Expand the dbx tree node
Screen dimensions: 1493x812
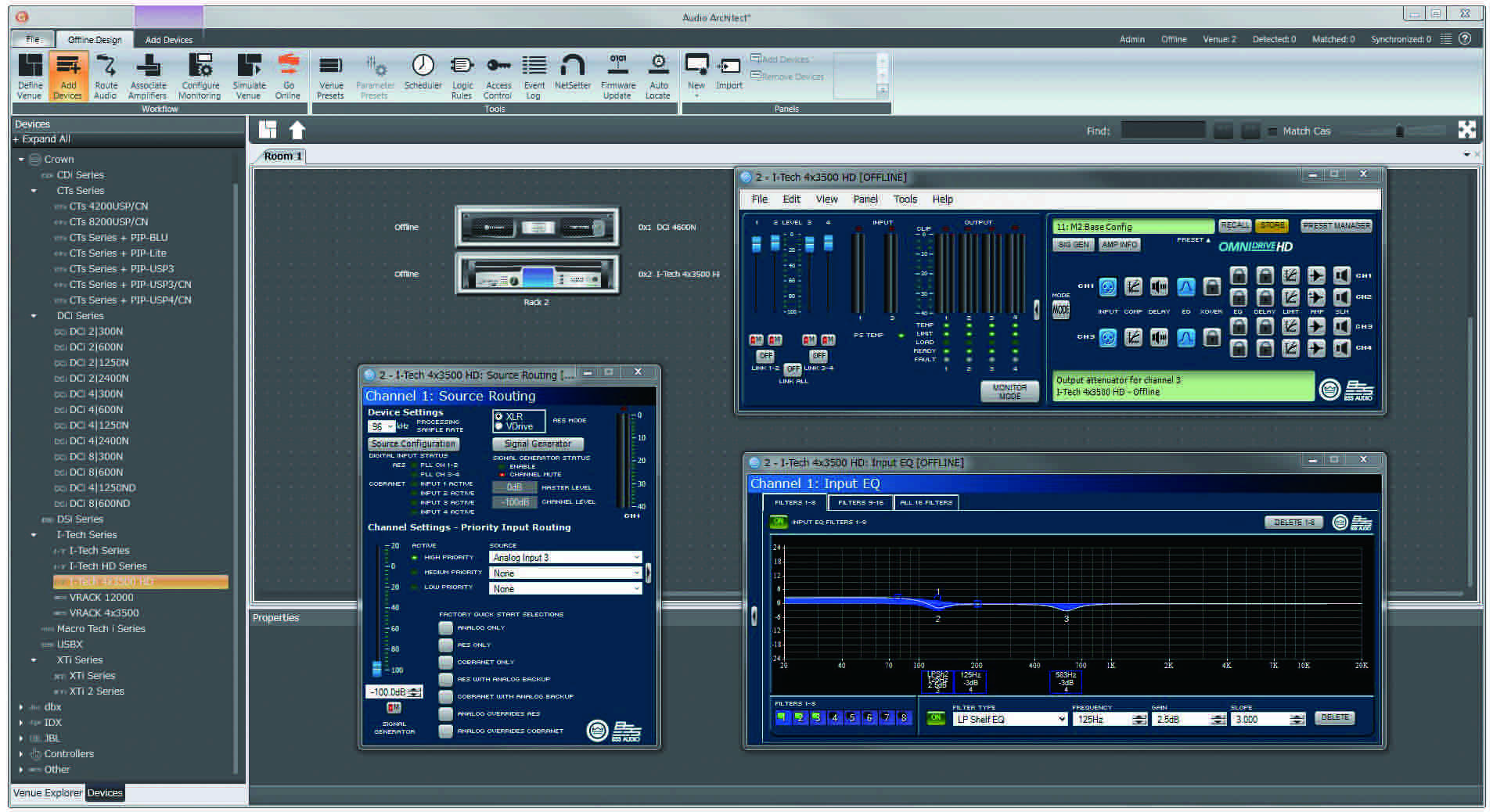coord(21,706)
